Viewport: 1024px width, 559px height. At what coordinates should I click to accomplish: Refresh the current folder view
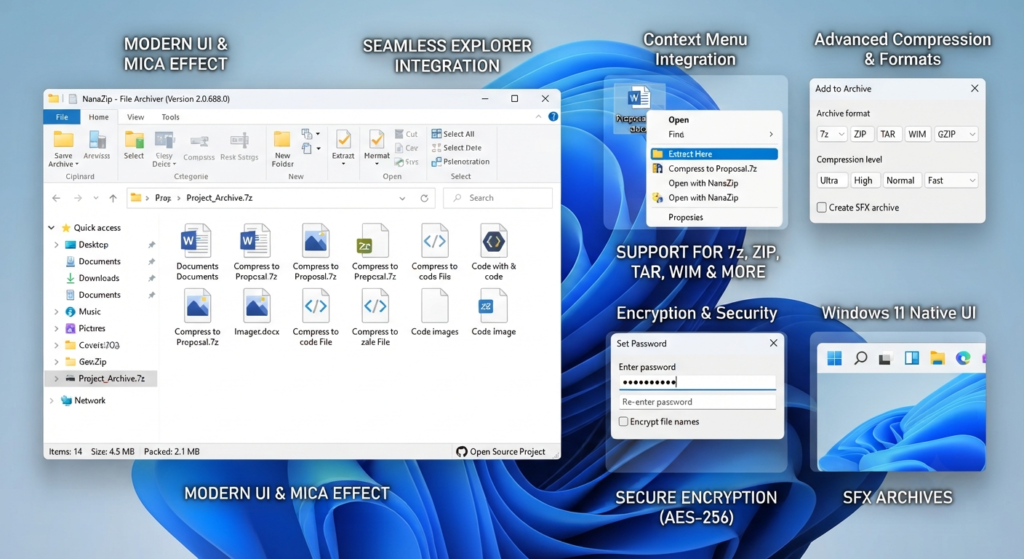tap(424, 198)
